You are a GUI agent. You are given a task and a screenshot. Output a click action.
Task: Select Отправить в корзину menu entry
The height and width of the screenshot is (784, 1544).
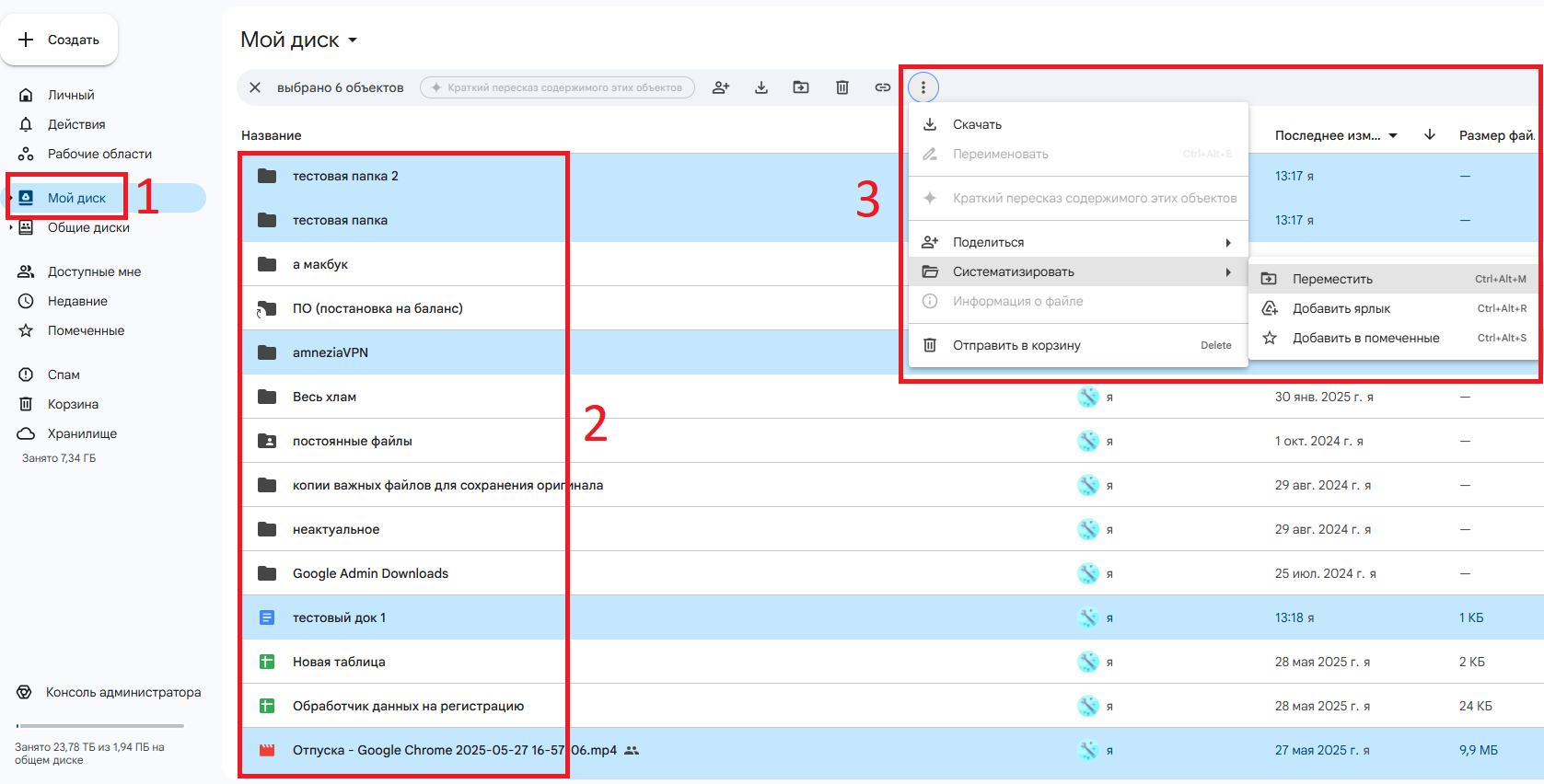[x=1016, y=345]
